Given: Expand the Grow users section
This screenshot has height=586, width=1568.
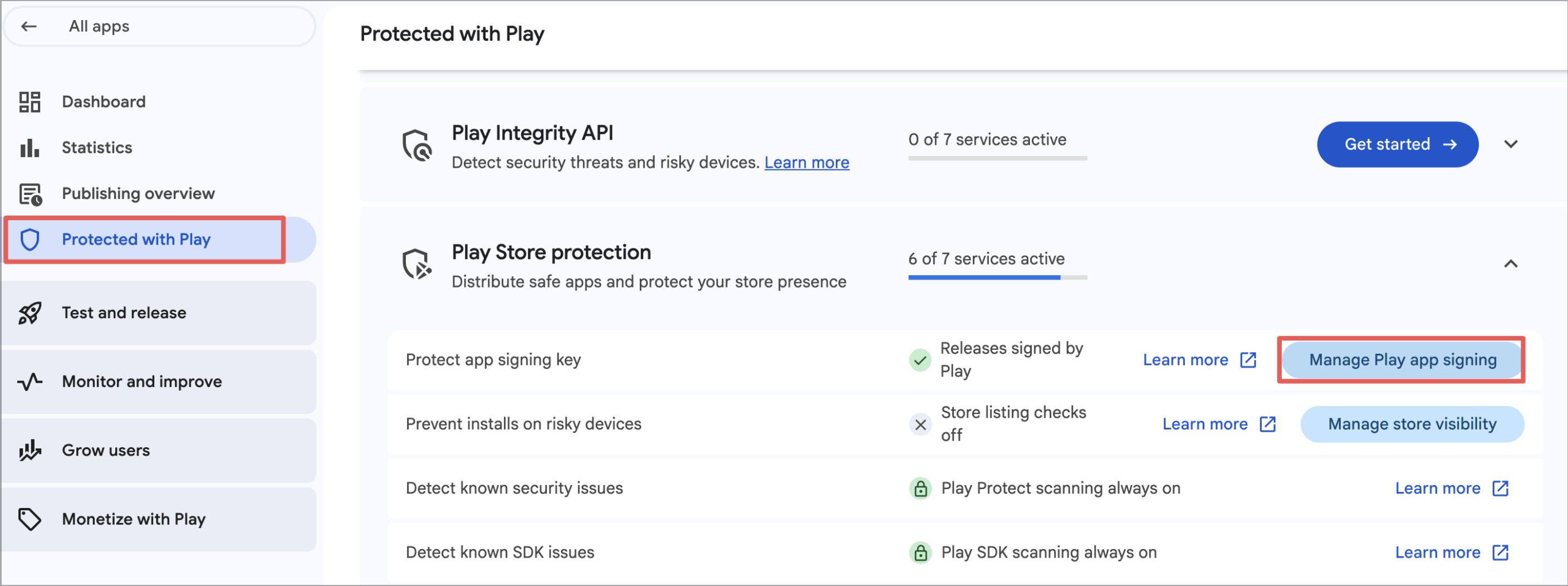Looking at the screenshot, I should click(x=159, y=450).
